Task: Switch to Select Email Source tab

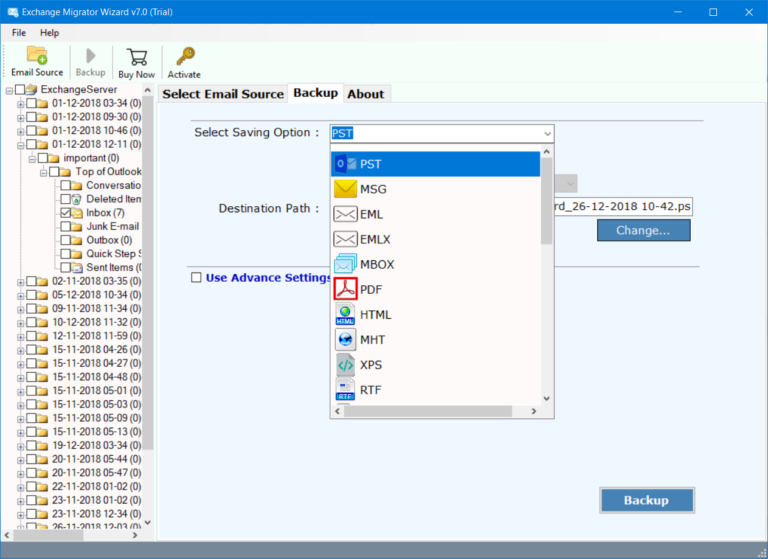Action: (223, 94)
